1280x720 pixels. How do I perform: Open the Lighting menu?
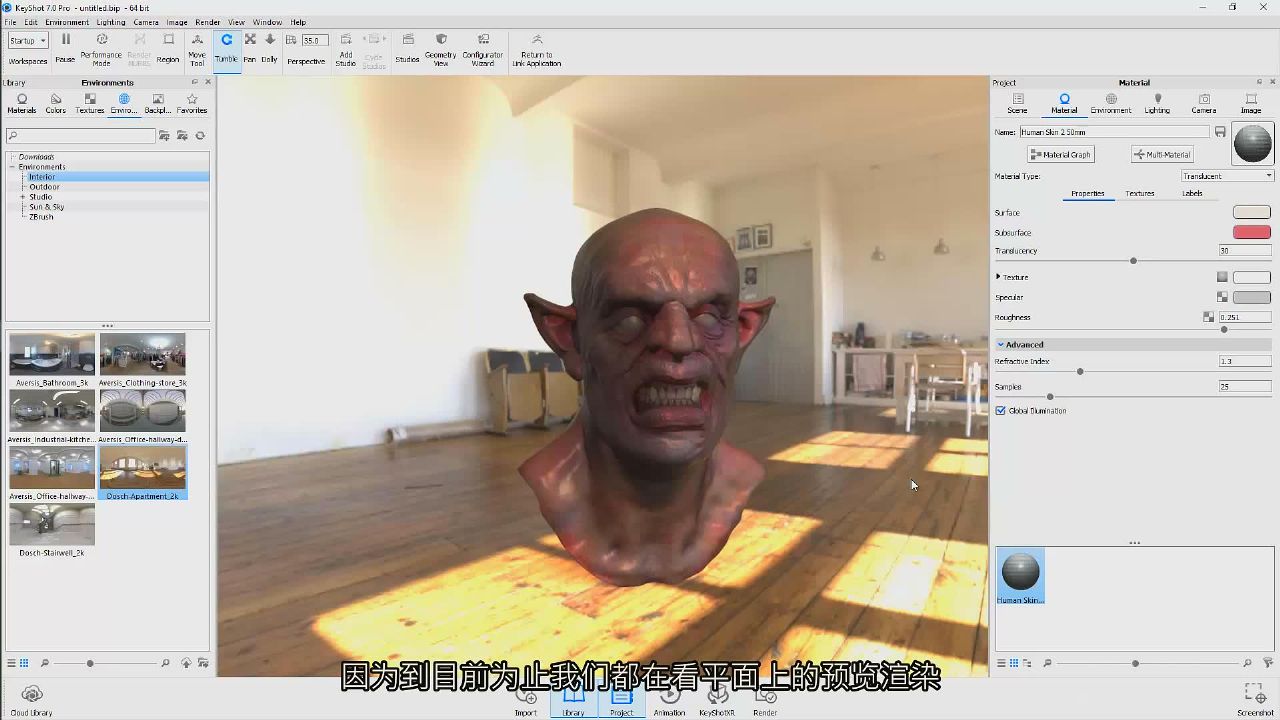coord(111,22)
